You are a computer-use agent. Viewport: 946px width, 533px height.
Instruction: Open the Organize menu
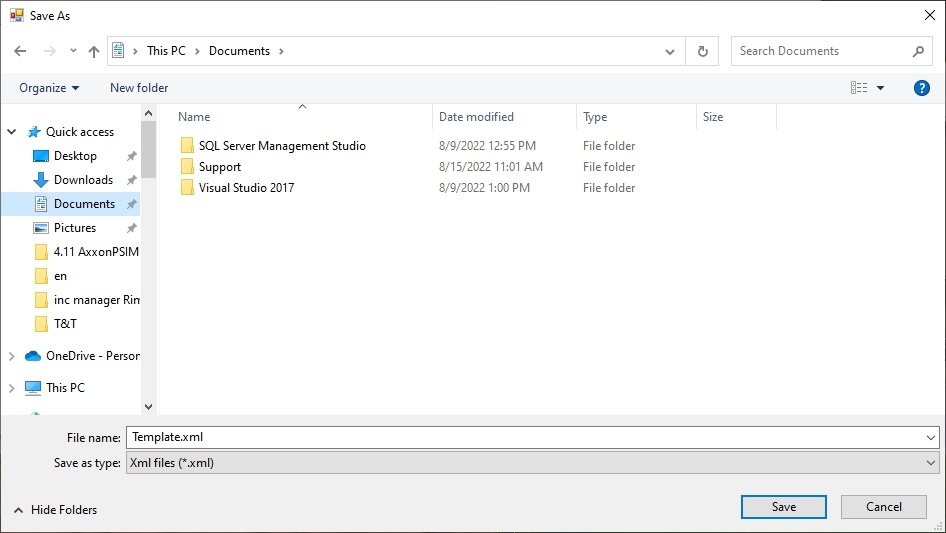49,88
